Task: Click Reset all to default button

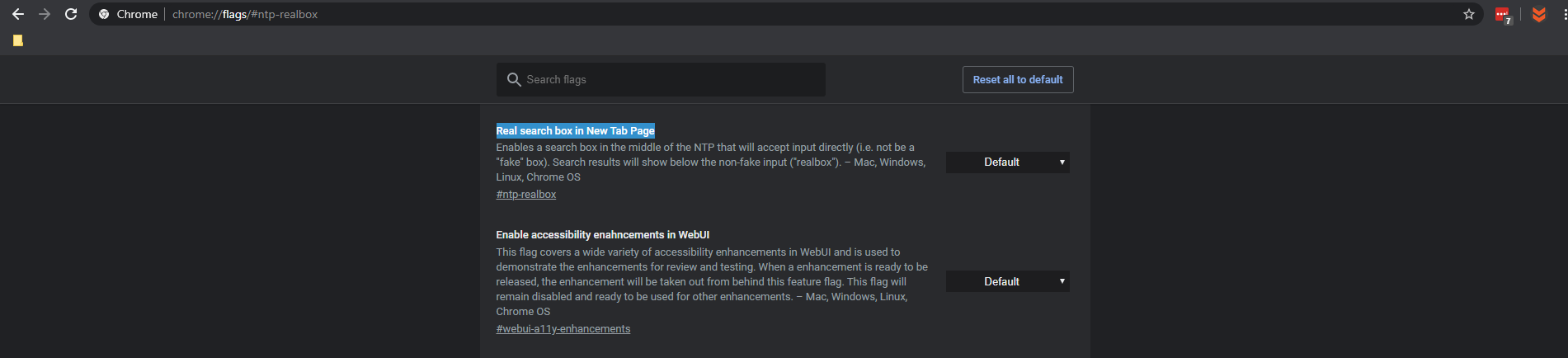Action: [x=1018, y=79]
